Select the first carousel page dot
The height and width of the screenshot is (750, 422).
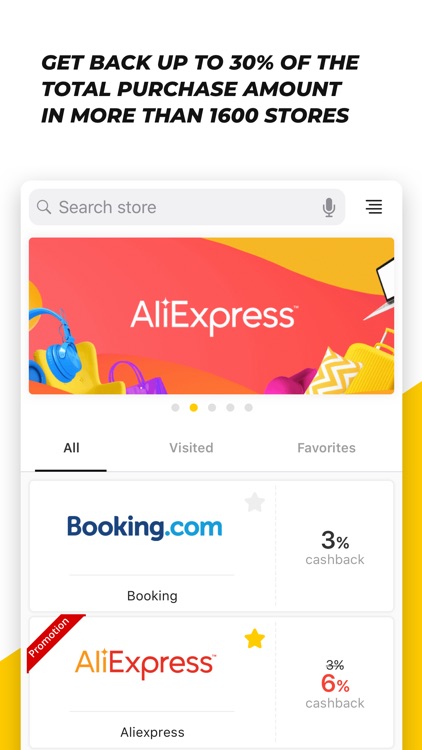176,408
